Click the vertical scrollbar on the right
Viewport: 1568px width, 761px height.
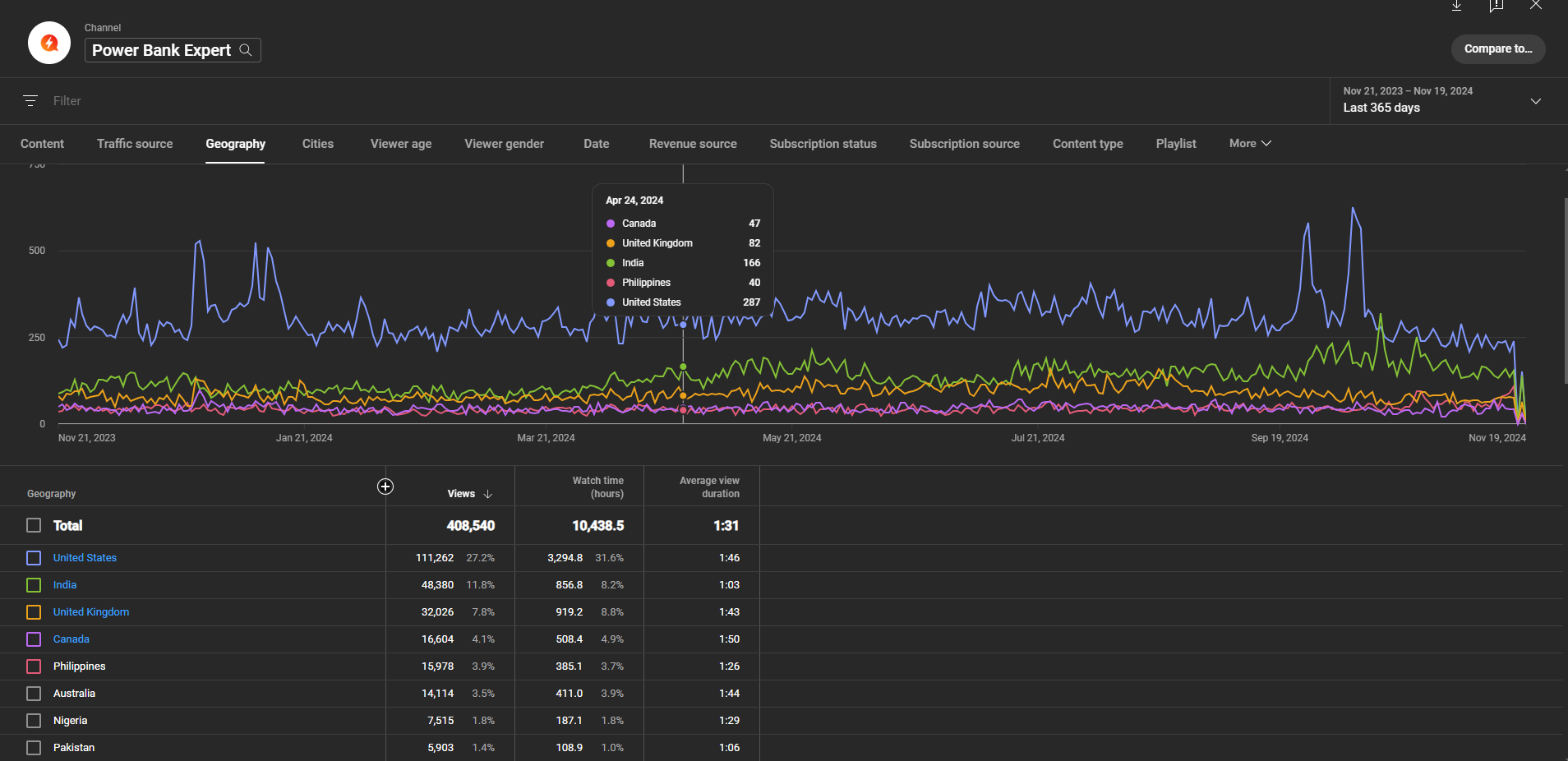pos(1565,290)
